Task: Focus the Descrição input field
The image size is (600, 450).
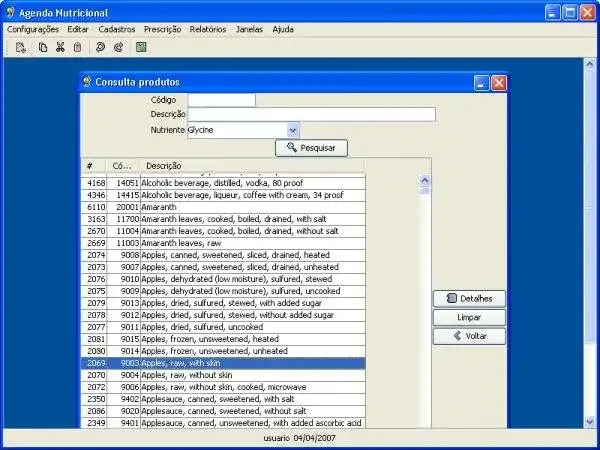Action: (311, 114)
